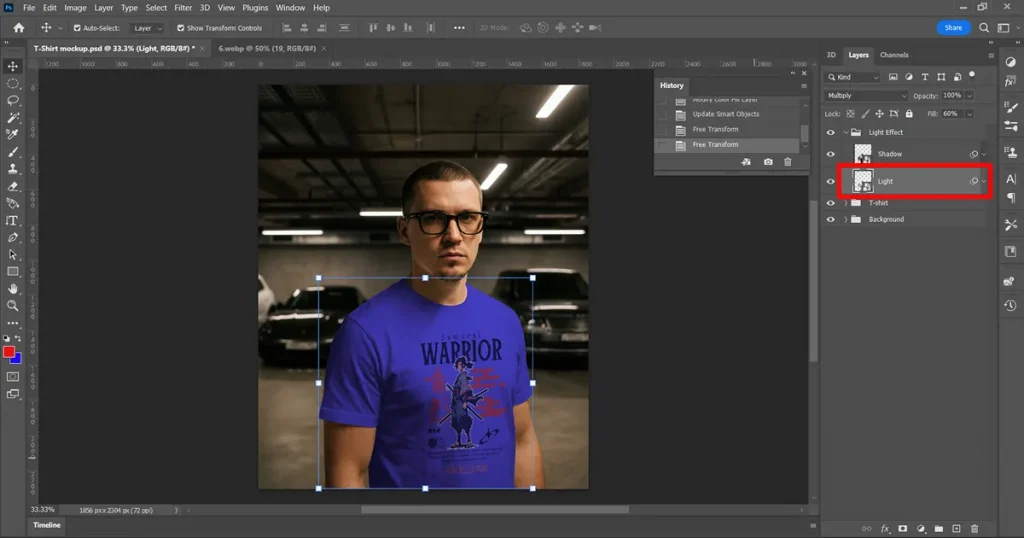Screen dimensions: 1024x538
Task: Click the Light layer thumbnail
Action: click(x=863, y=182)
